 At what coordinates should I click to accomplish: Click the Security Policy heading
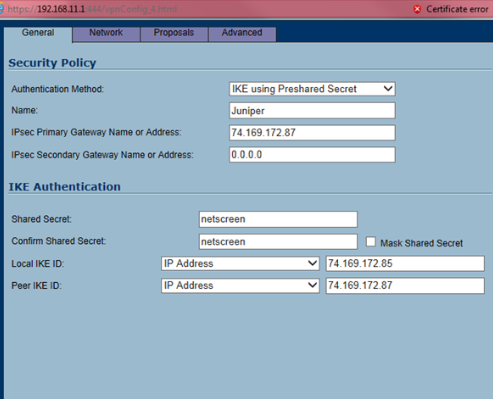coord(52,63)
